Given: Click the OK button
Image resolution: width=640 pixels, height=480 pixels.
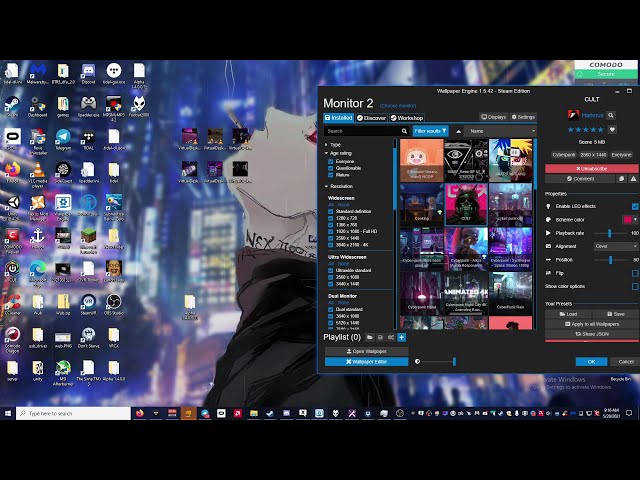Looking at the screenshot, I should click(591, 362).
